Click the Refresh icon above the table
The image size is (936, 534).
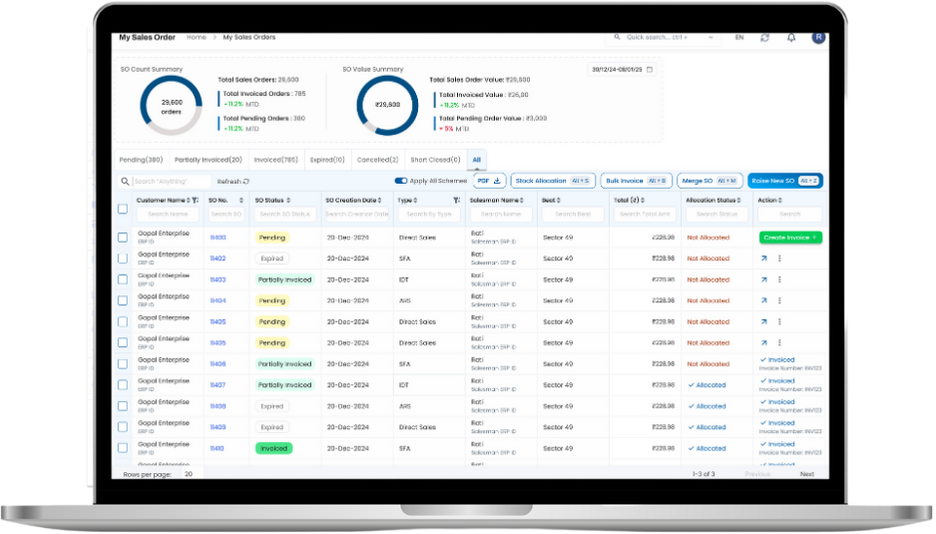click(x=246, y=181)
